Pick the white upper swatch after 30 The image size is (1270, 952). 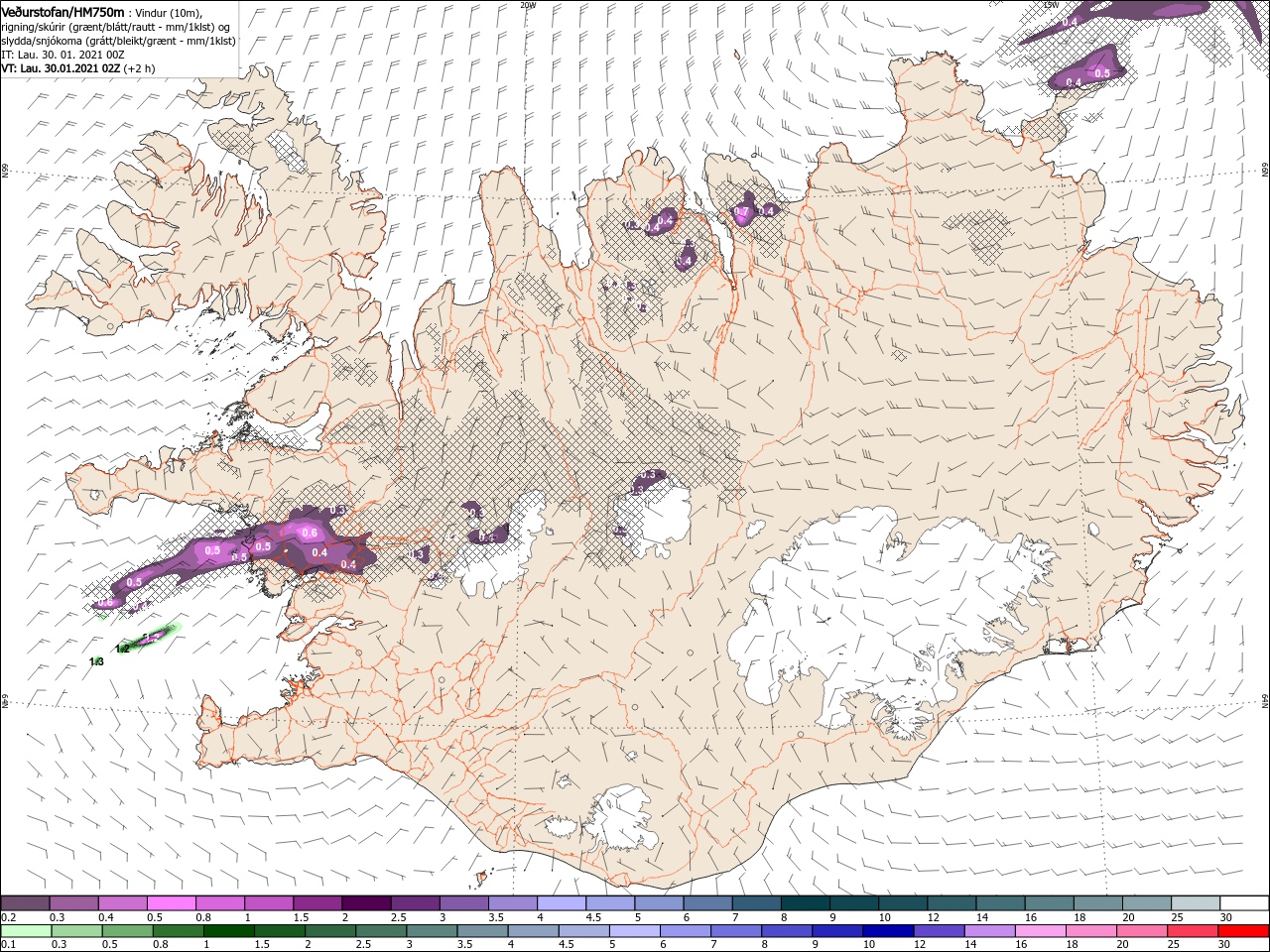(x=1245, y=903)
